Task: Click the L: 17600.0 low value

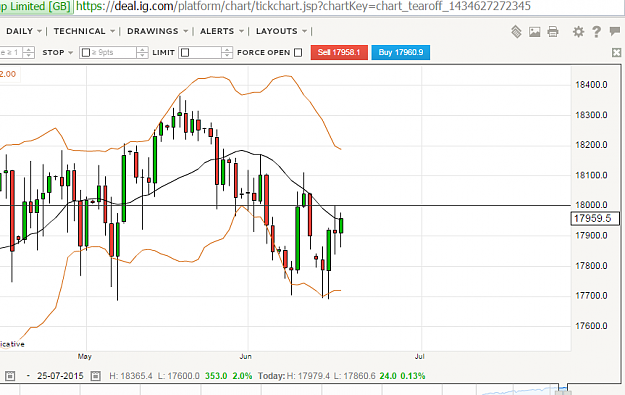Action: point(179,376)
